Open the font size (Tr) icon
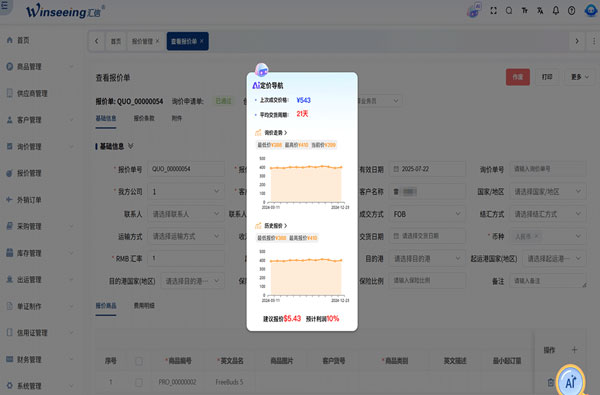This screenshot has width=600, height=395. pos(525,11)
